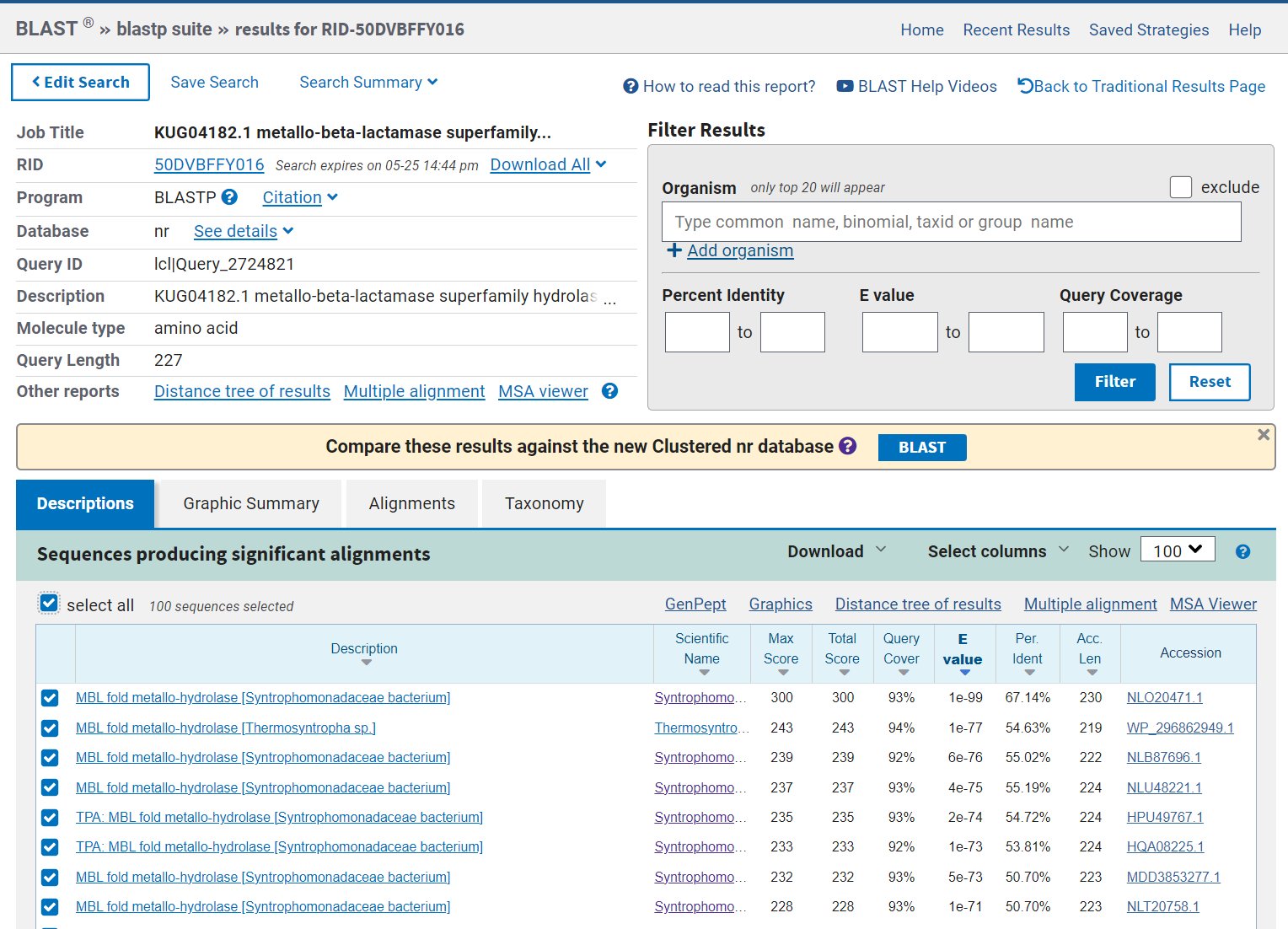Click the Add organism link

click(x=740, y=250)
